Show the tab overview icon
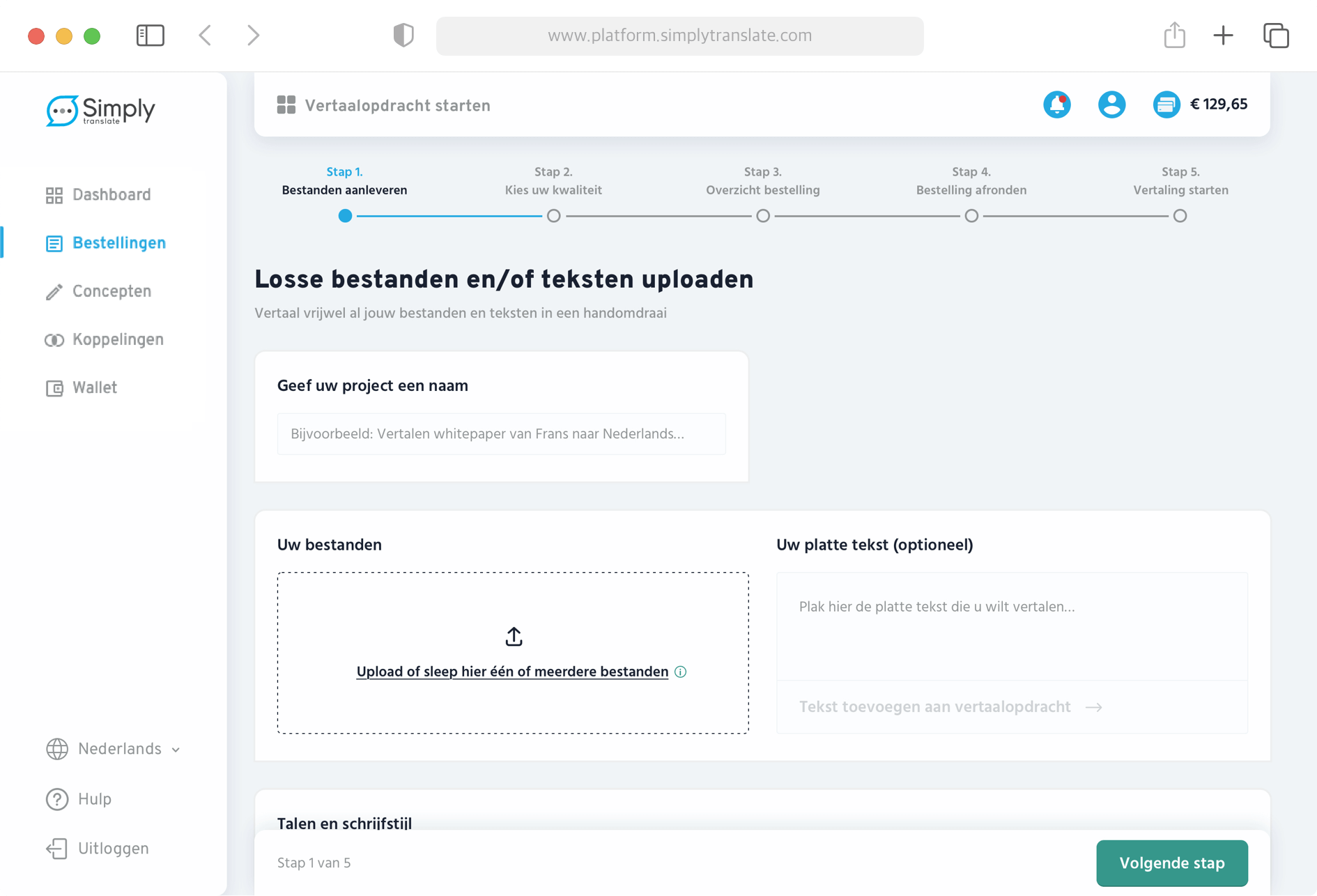The width and height of the screenshot is (1317, 896). tap(1276, 36)
